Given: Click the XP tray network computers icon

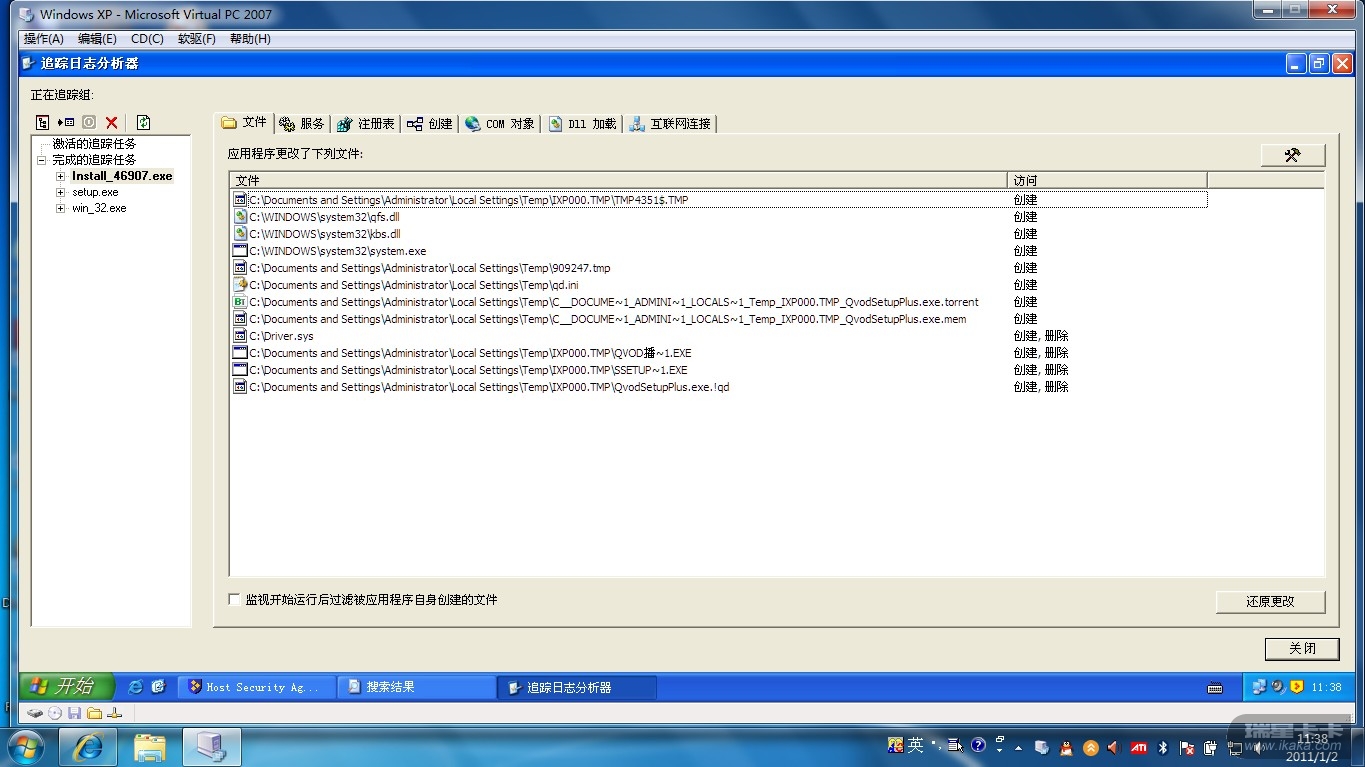Looking at the screenshot, I should point(1260,687).
